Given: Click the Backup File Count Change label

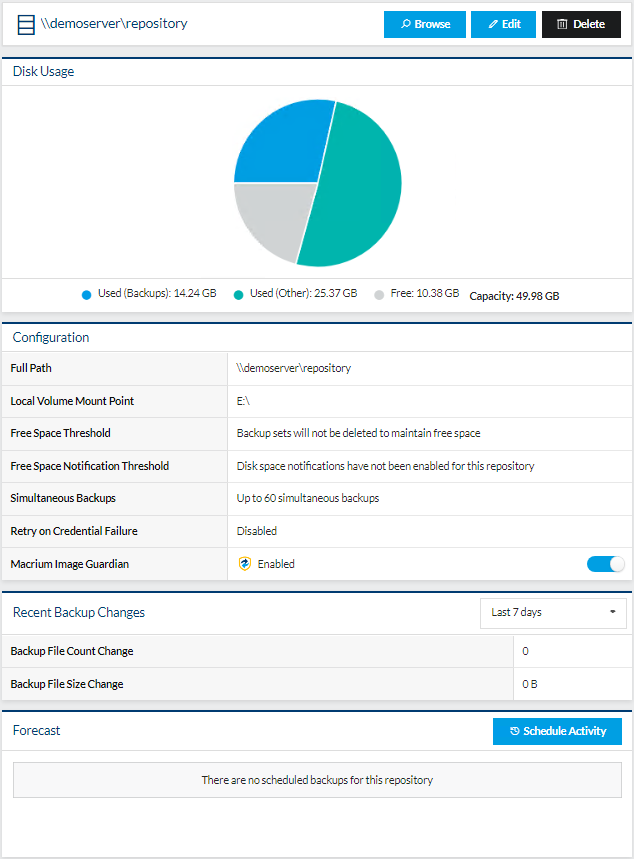Looking at the screenshot, I should [72, 651].
